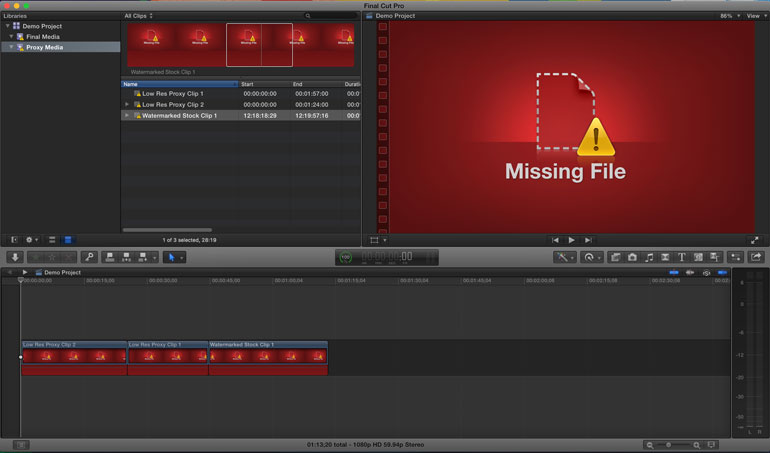Go to next edit in viewer

tap(588, 240)
